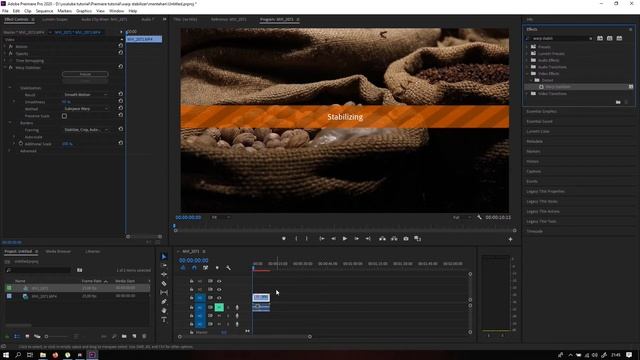Viewport: 640px width, 360px height.
Task: Click Mark In in Program monitor
Action: [296, 239]
